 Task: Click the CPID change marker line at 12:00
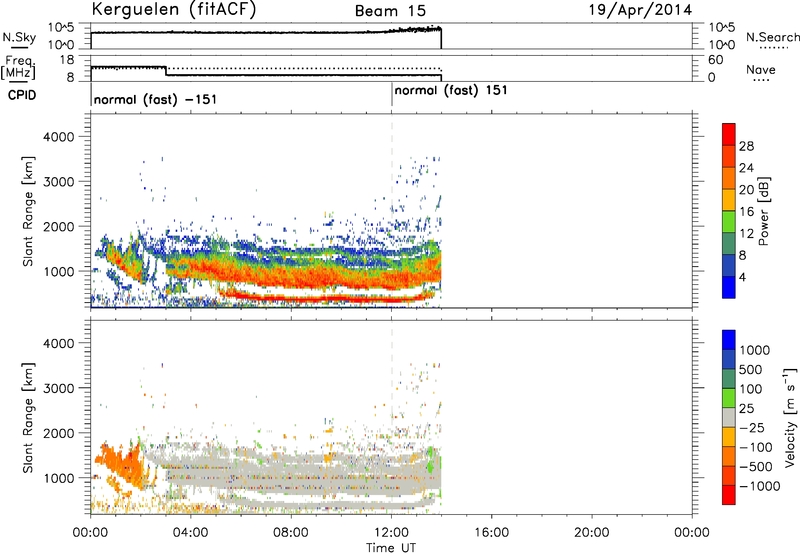(392, 95)
